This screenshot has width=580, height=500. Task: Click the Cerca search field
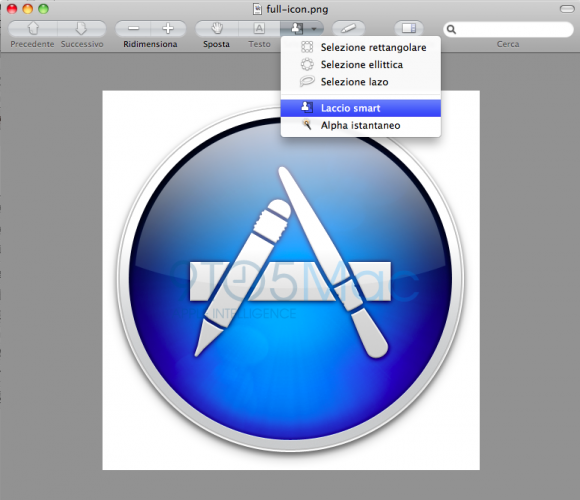(508, 29)
